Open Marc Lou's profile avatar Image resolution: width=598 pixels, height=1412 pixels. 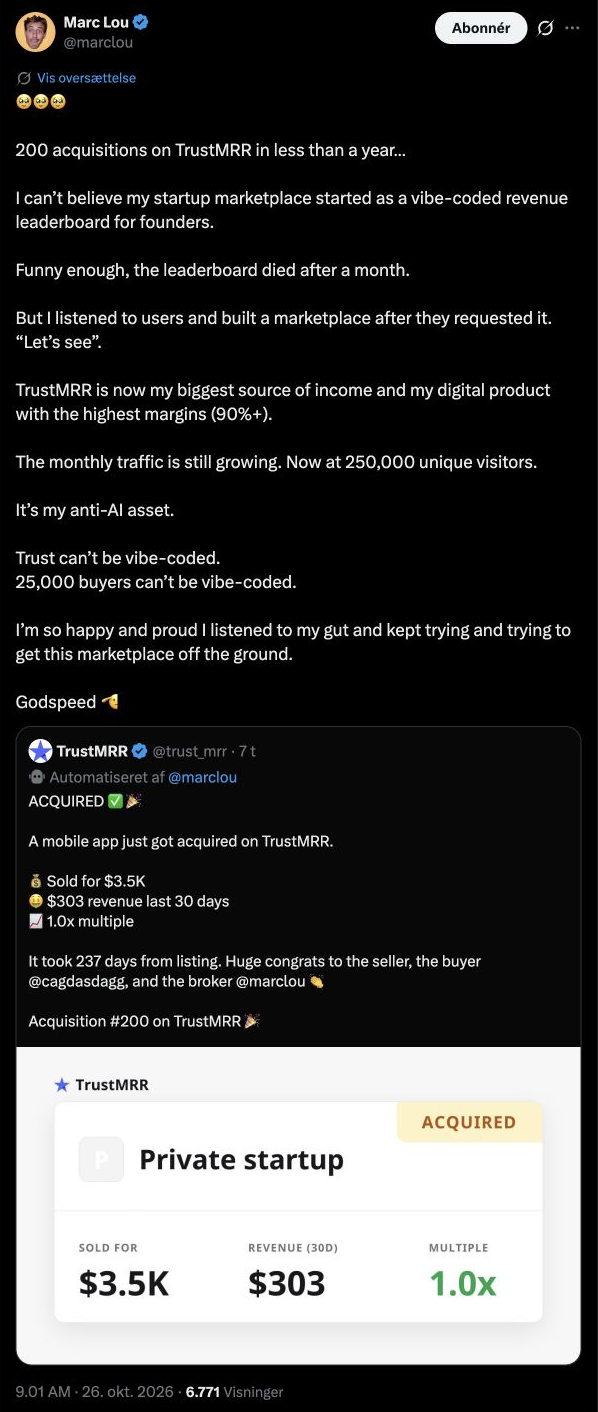[35, 32]
